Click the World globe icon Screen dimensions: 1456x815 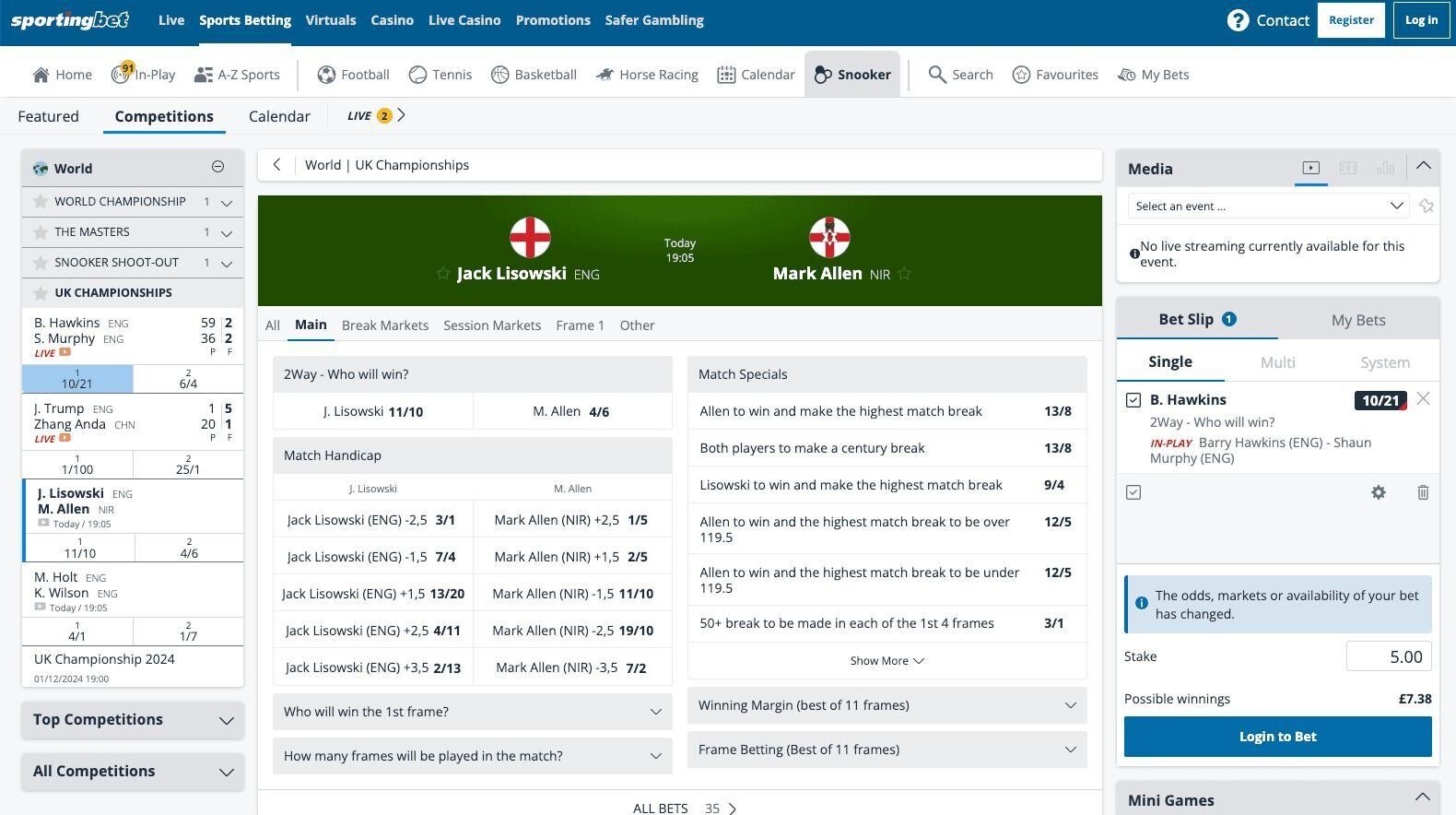pos(41,169)
